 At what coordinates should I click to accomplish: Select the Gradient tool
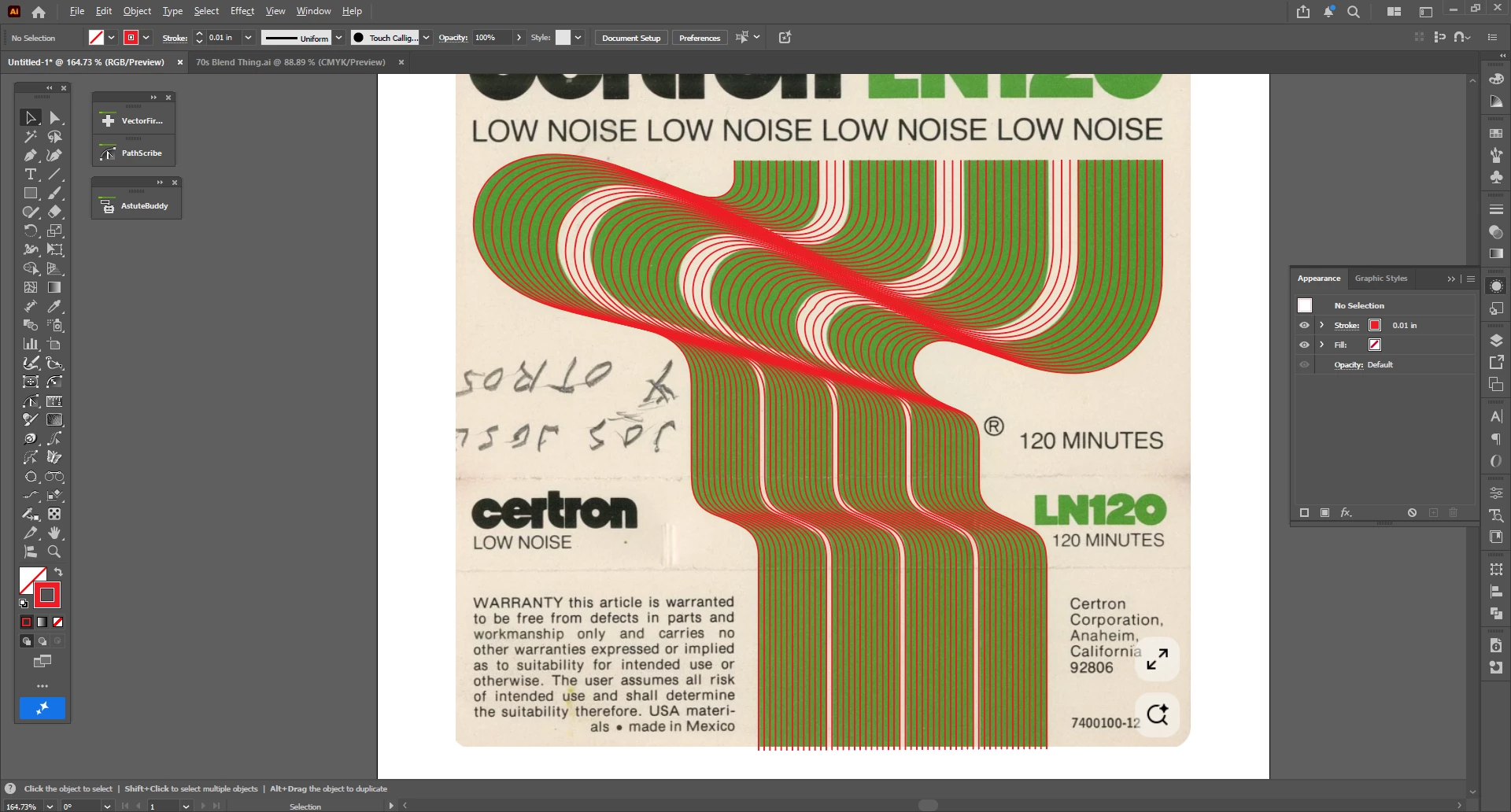pyautogui.click(x=54, y=287)
